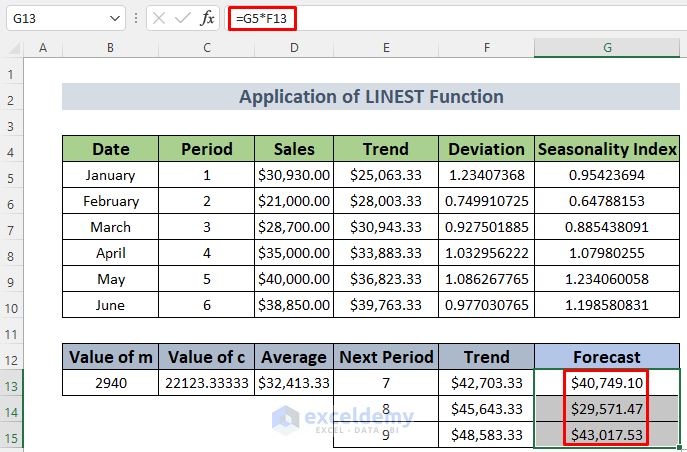This screenshot has width=687, height=452.
Task: Select the Average cell showing $32,413.33
Action: pyautogui.click(x=294, y=383)
